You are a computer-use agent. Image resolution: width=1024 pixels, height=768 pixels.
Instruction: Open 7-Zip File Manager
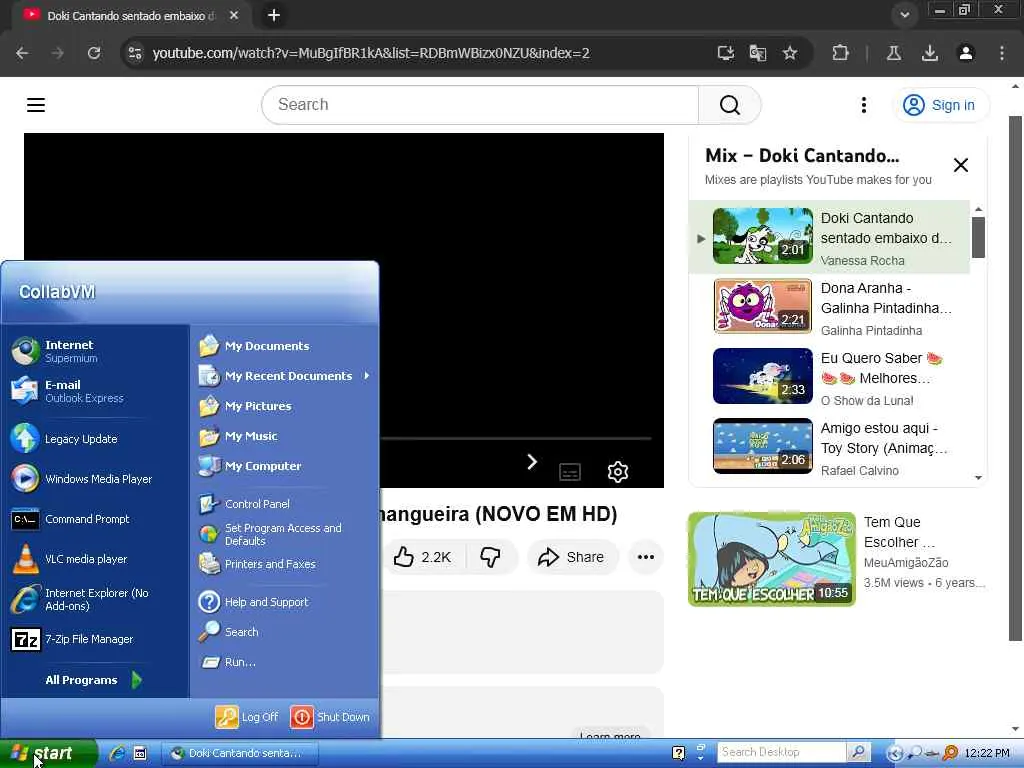(95, 639)
